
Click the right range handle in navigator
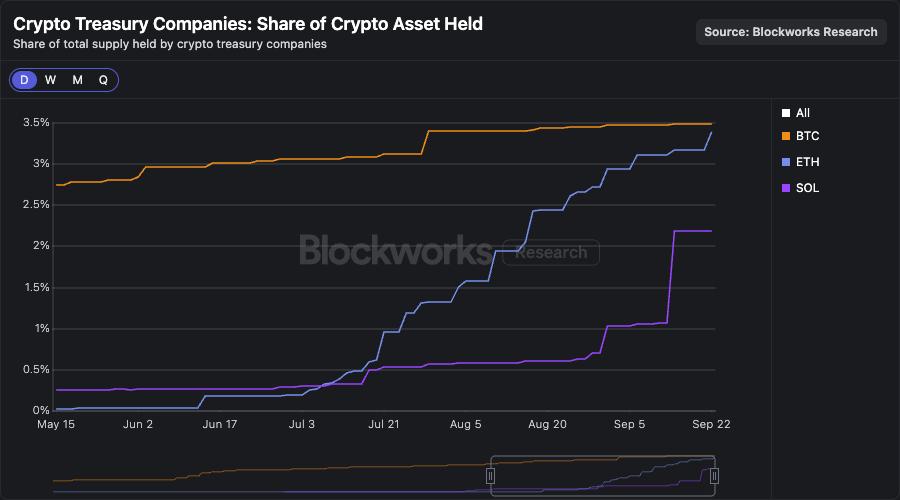(714, 476)
